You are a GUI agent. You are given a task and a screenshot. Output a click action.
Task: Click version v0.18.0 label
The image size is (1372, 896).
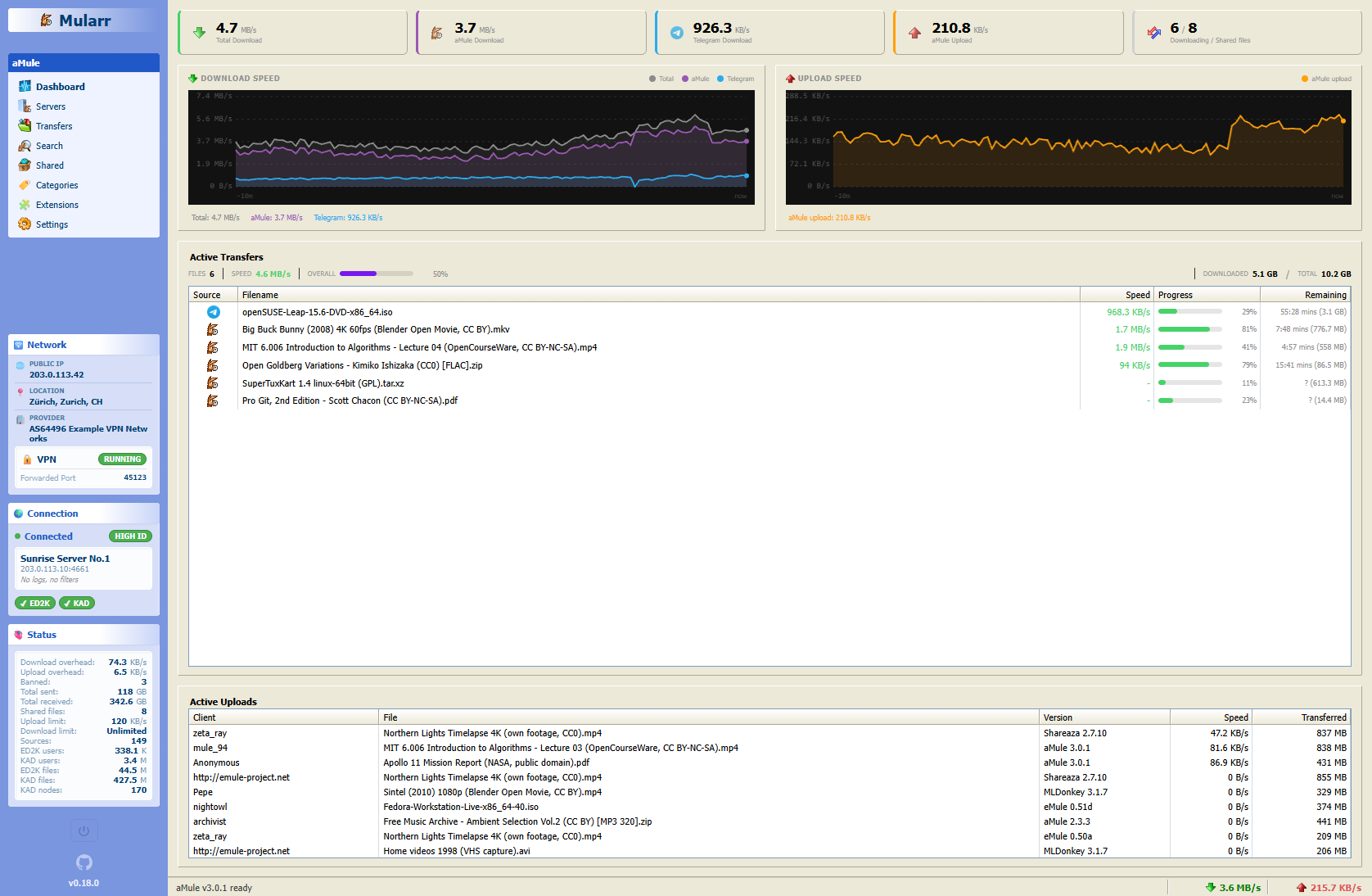83,883
